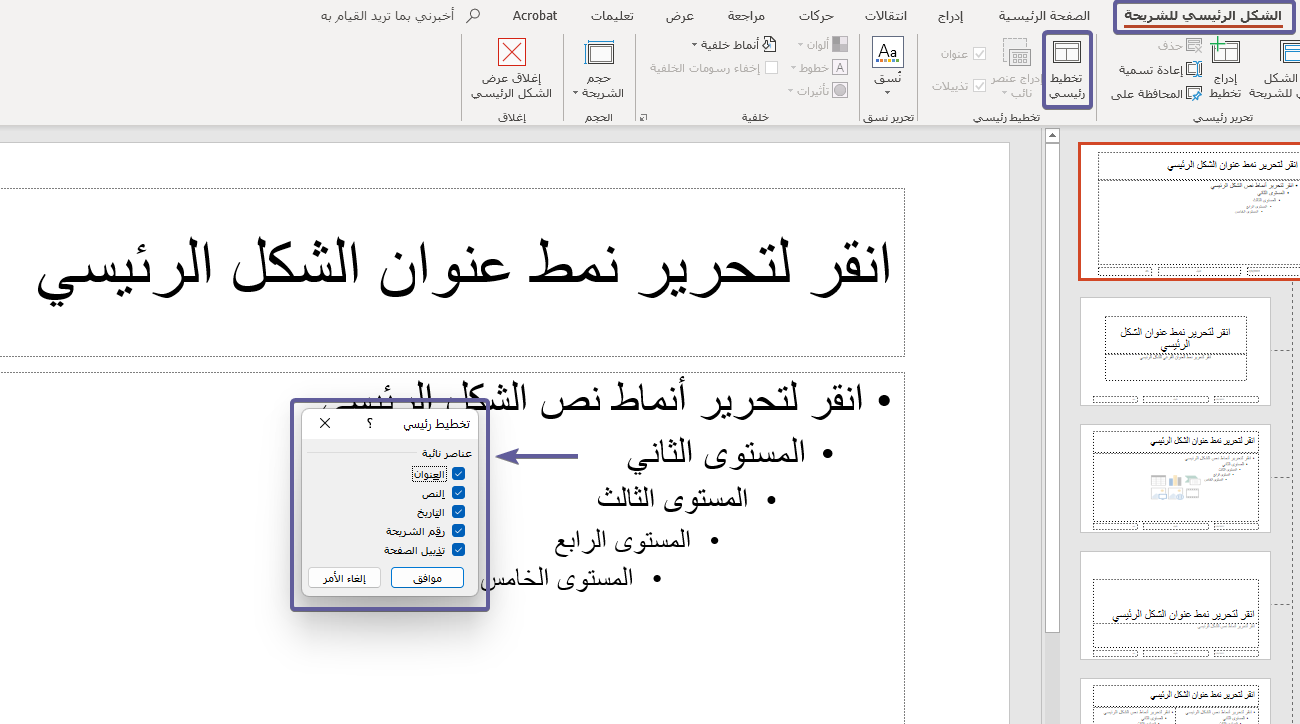The width and height of the screenshot is (1300, 724).
Task: Click Close Master View red X icon
Action: pyautogui.click(x=512, y=52)
